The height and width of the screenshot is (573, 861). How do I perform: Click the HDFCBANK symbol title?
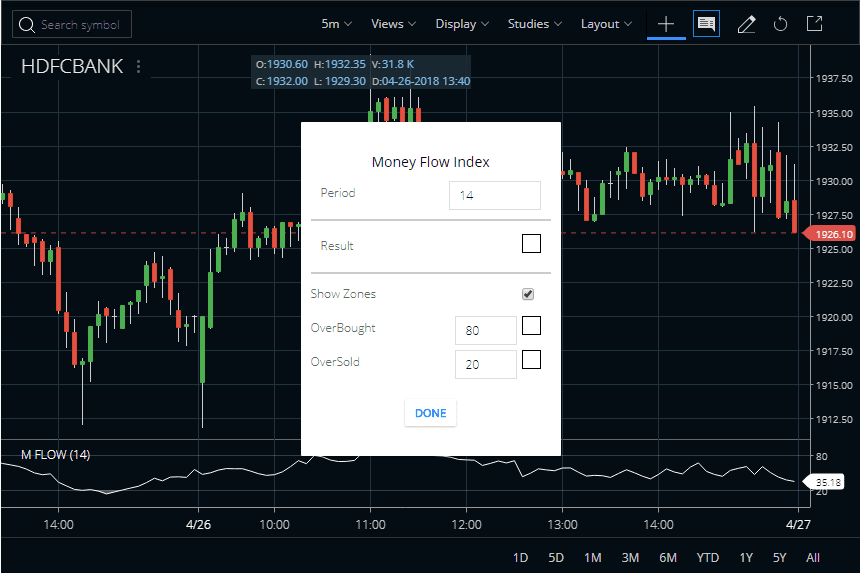(x=72, y=66)
